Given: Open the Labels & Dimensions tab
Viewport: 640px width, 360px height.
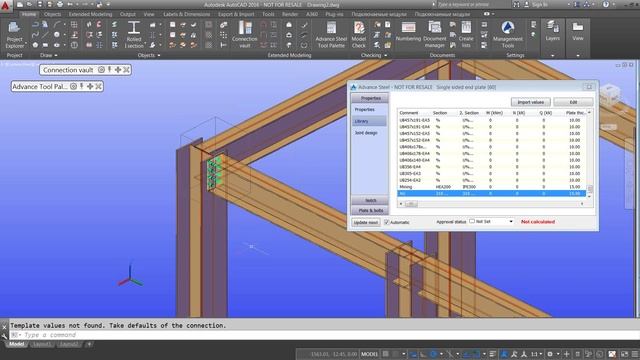Looking at the screenshot, I should (187, 14).
